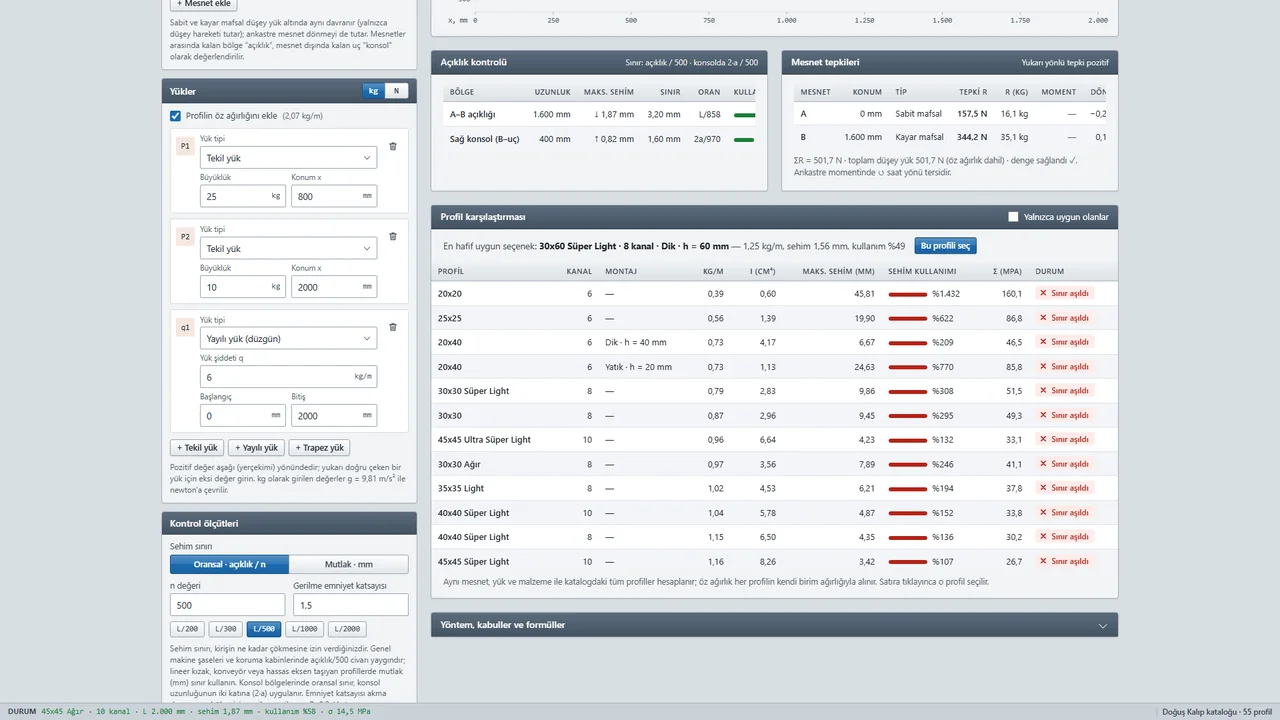Click the 'A–B açıklığı' row
This screenshot has height=720, width=1280.
click(599, 115)
